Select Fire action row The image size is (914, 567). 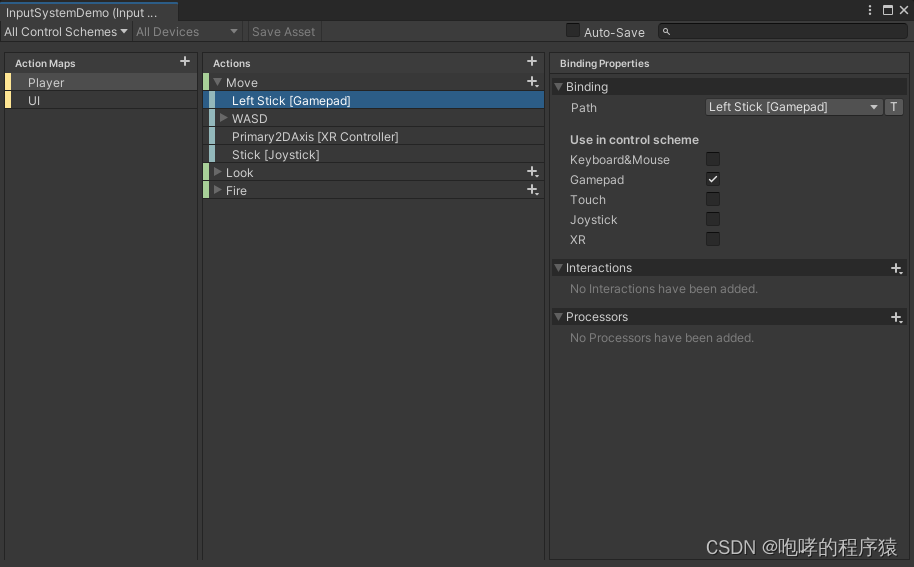click(x=374, y=191)
